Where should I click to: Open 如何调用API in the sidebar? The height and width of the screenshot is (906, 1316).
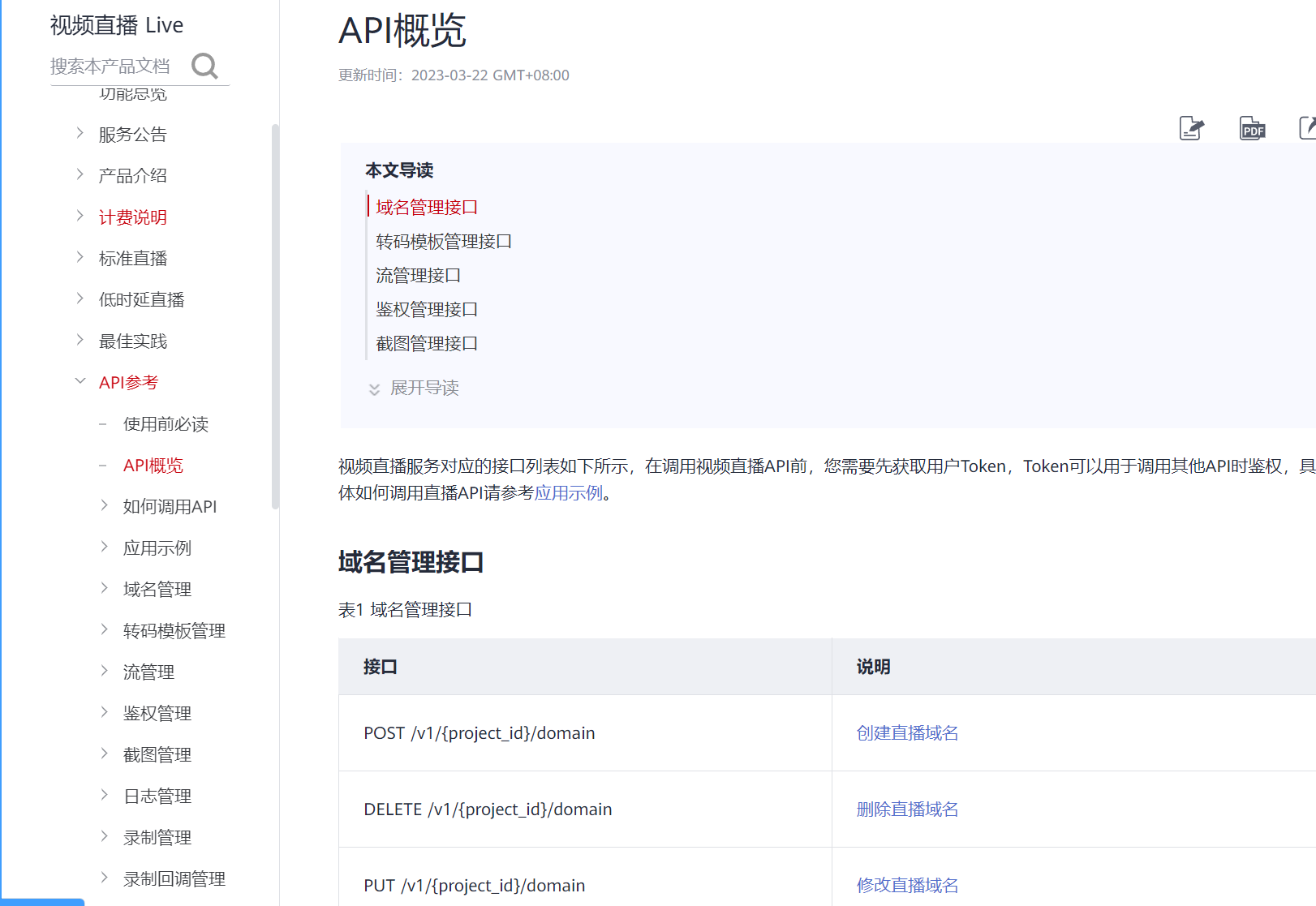click(170, 507)
